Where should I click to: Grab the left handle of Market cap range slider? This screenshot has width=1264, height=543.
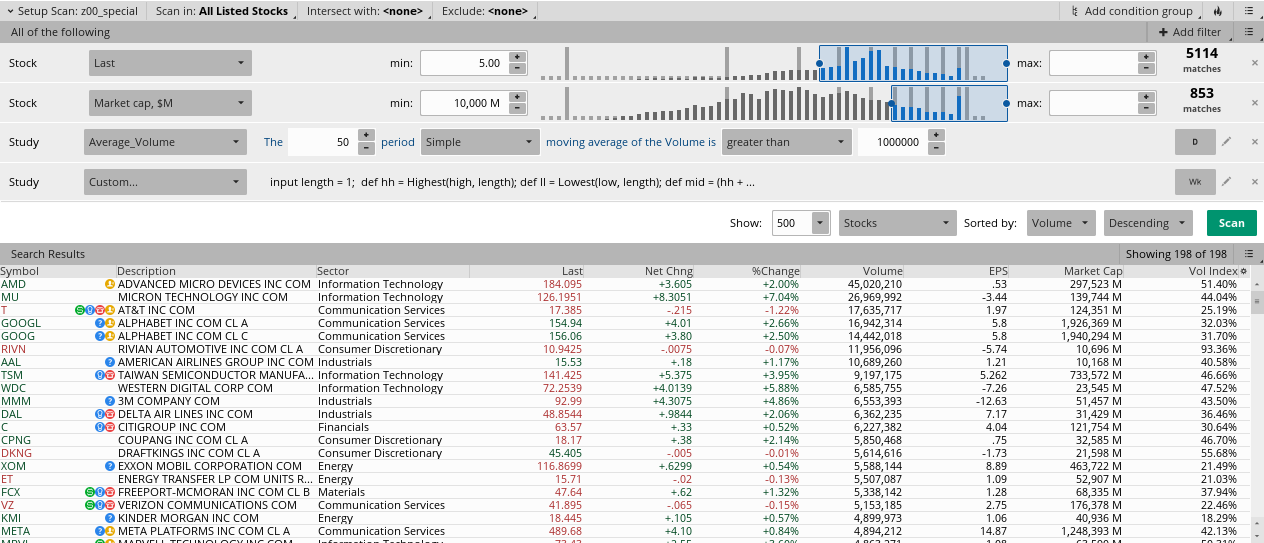tap(892, 103)
